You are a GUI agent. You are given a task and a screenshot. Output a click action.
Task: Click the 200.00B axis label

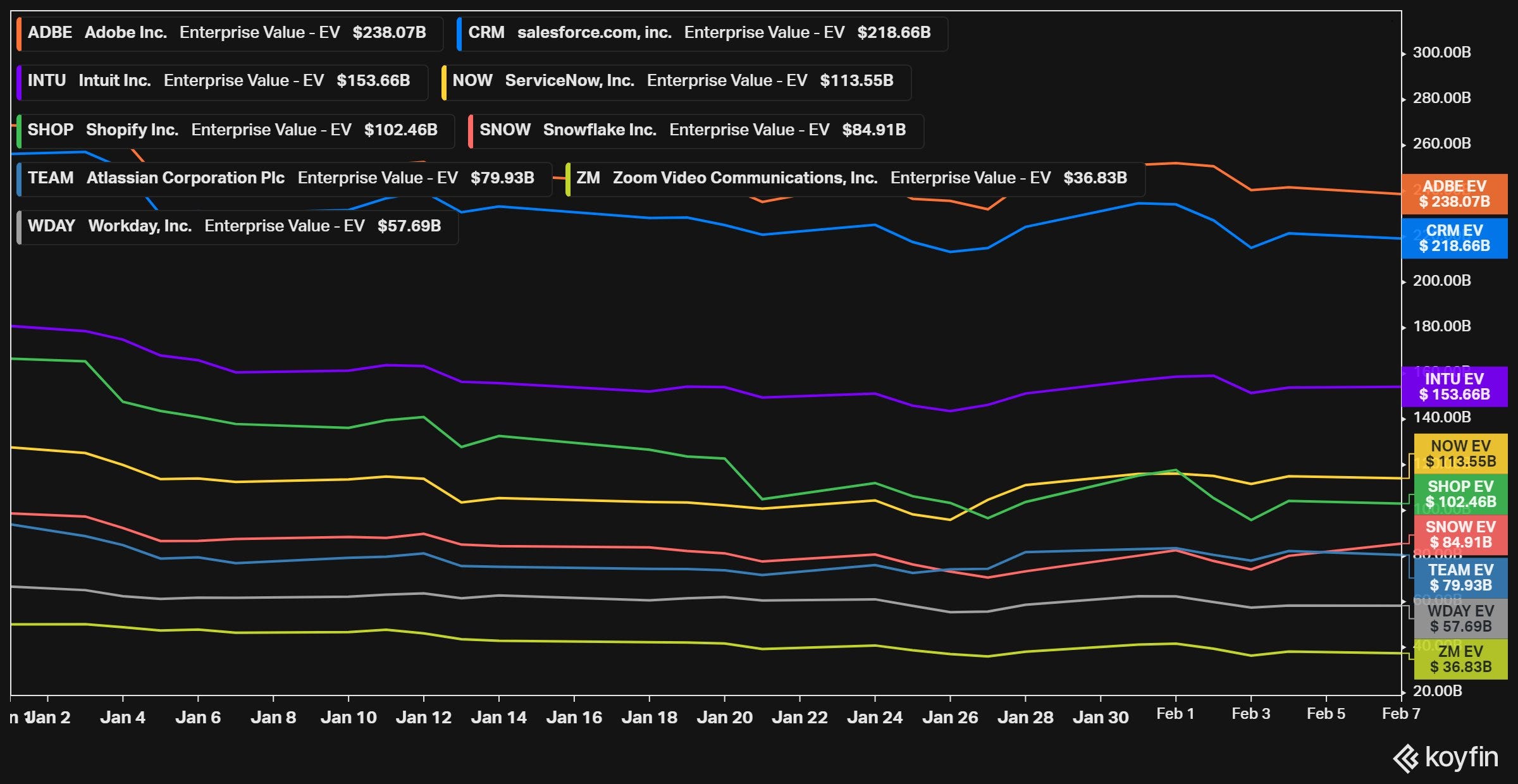[1441, 281]
